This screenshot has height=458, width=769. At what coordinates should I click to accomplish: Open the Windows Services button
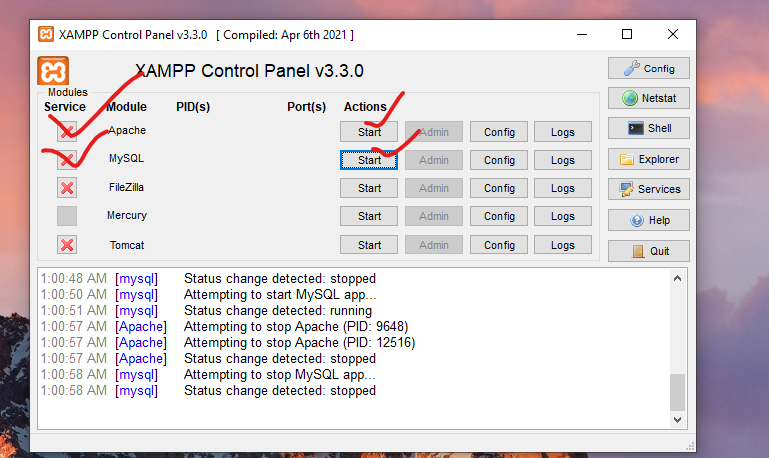click(649, 189)
